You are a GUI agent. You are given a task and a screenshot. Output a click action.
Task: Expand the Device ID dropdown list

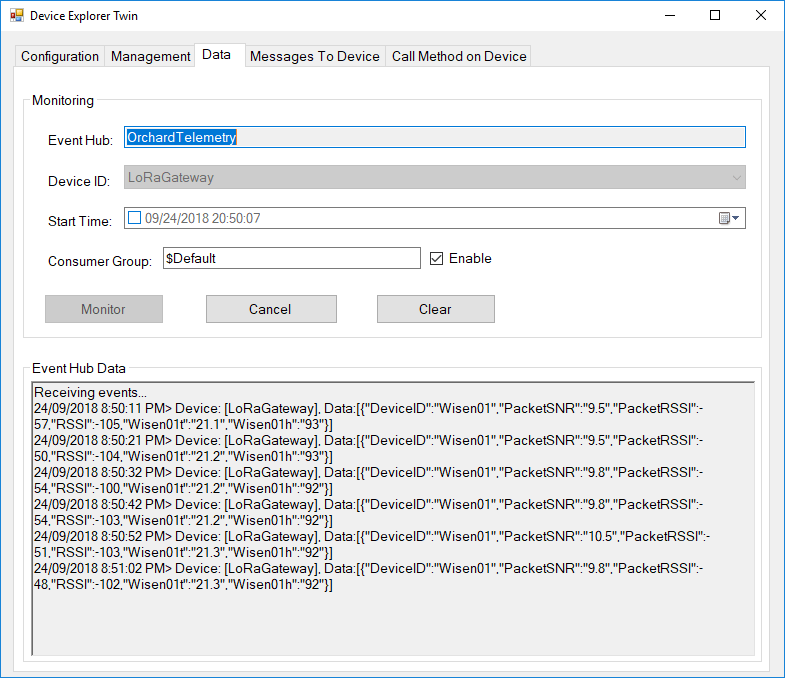click(737, 178)
